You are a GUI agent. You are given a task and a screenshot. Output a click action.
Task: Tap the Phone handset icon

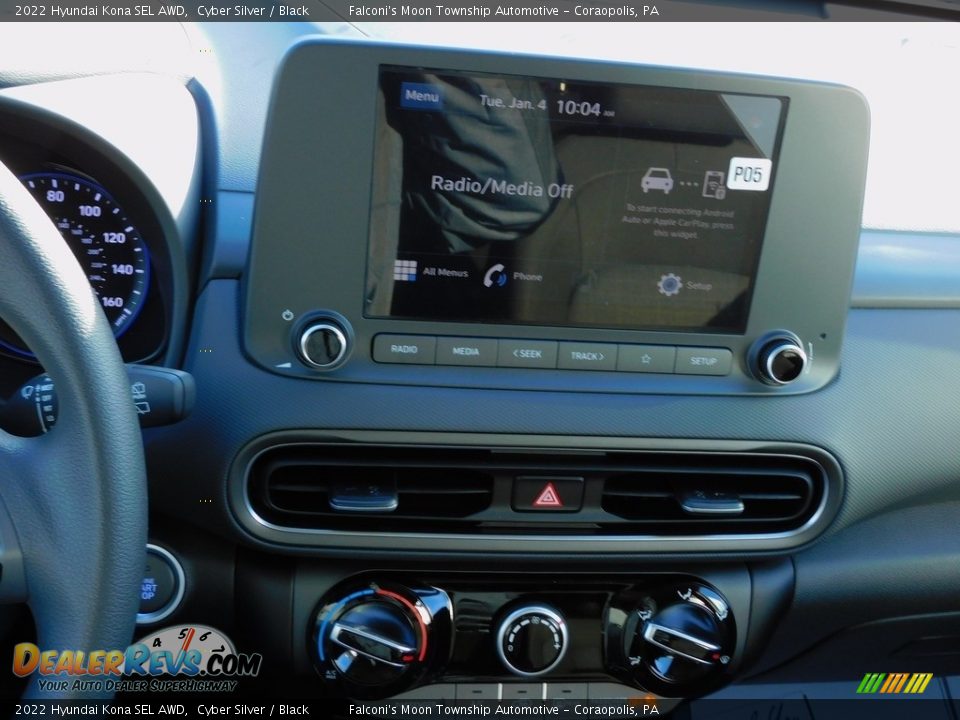coord(495,276)
